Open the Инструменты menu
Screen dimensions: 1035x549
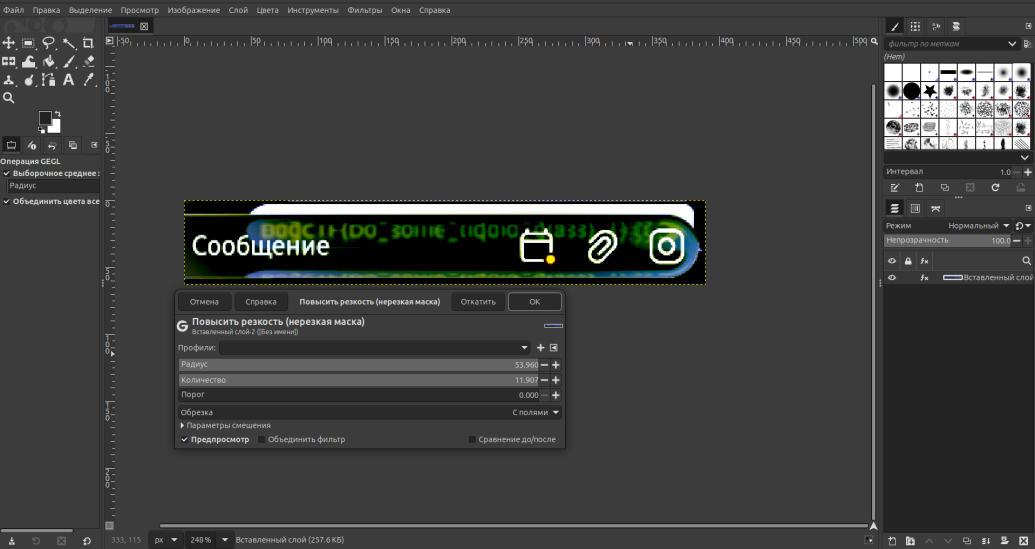(313, 10)
